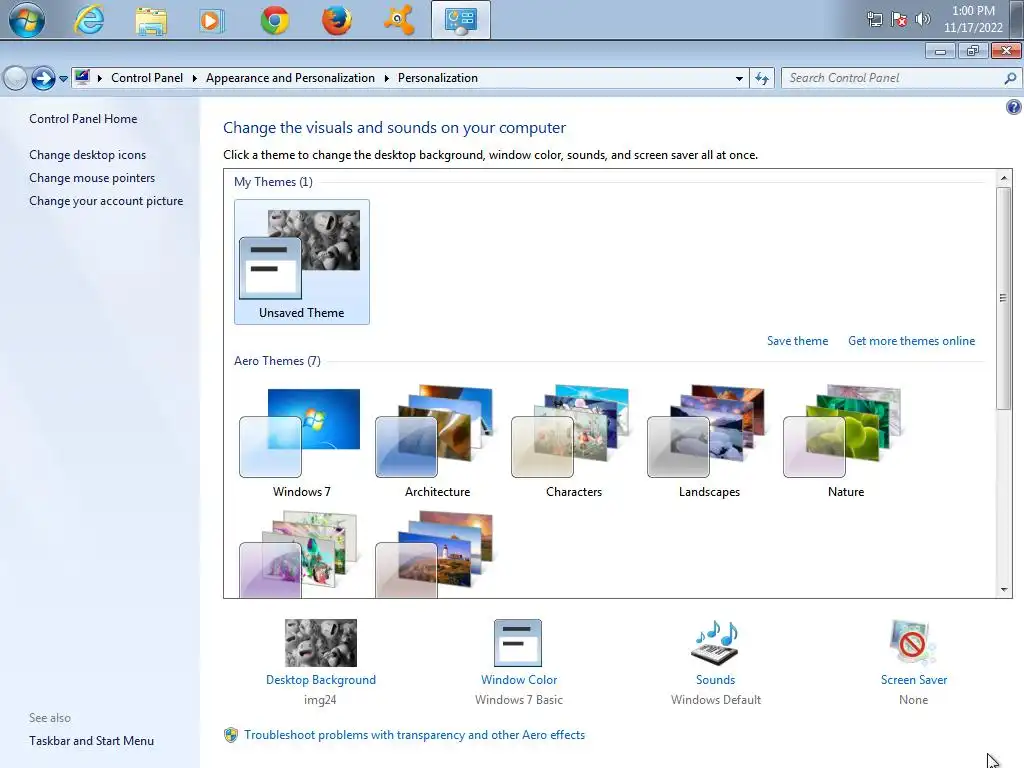Click the Desktop Background label

[321, 680]
